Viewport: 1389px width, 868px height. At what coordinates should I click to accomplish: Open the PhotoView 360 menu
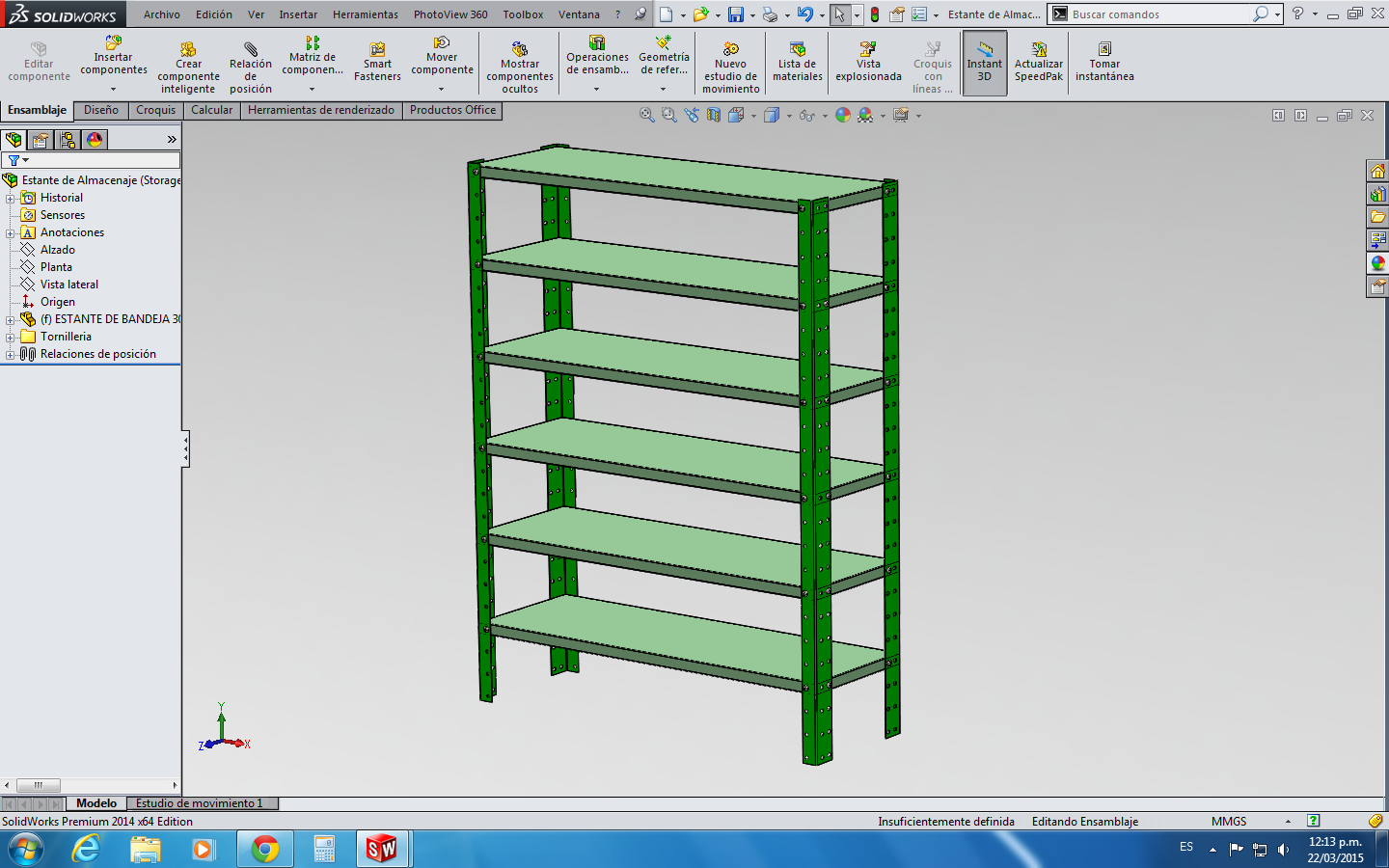[x=450, y=14]
